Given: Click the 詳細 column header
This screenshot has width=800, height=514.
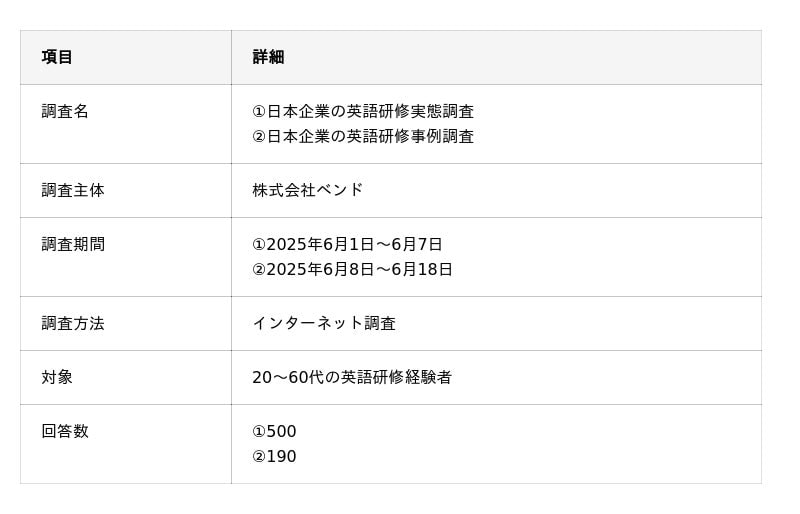Looking at the screenshot, I should click(268, 57).
